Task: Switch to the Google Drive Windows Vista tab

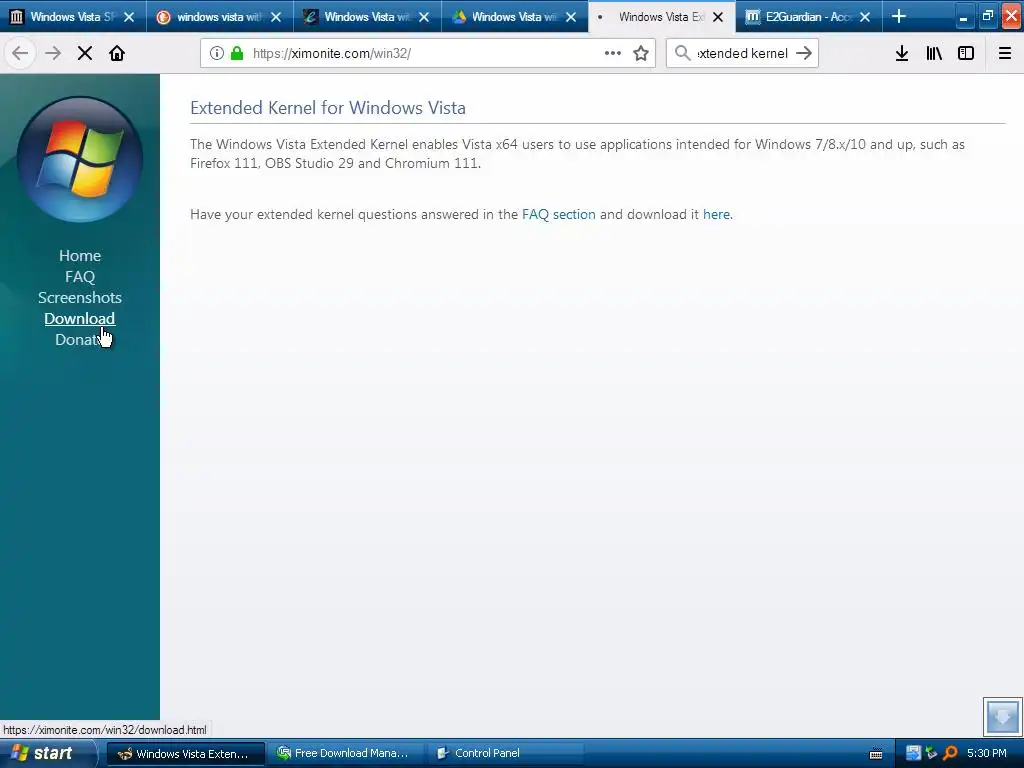Action: coord(514,17)
